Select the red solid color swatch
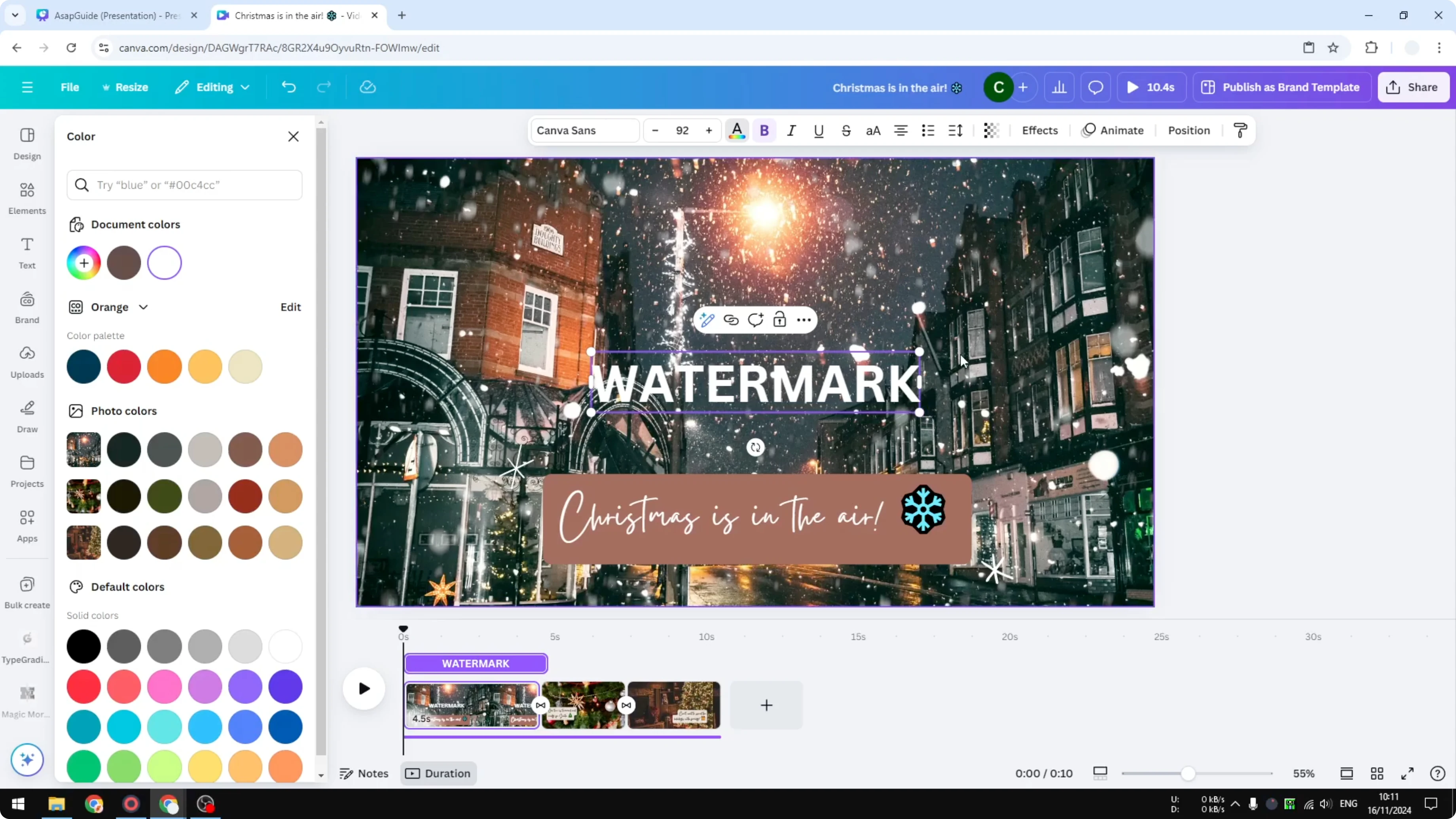Image resolution: width=1456 pixels, height=819 pixels. coord(83,686)
